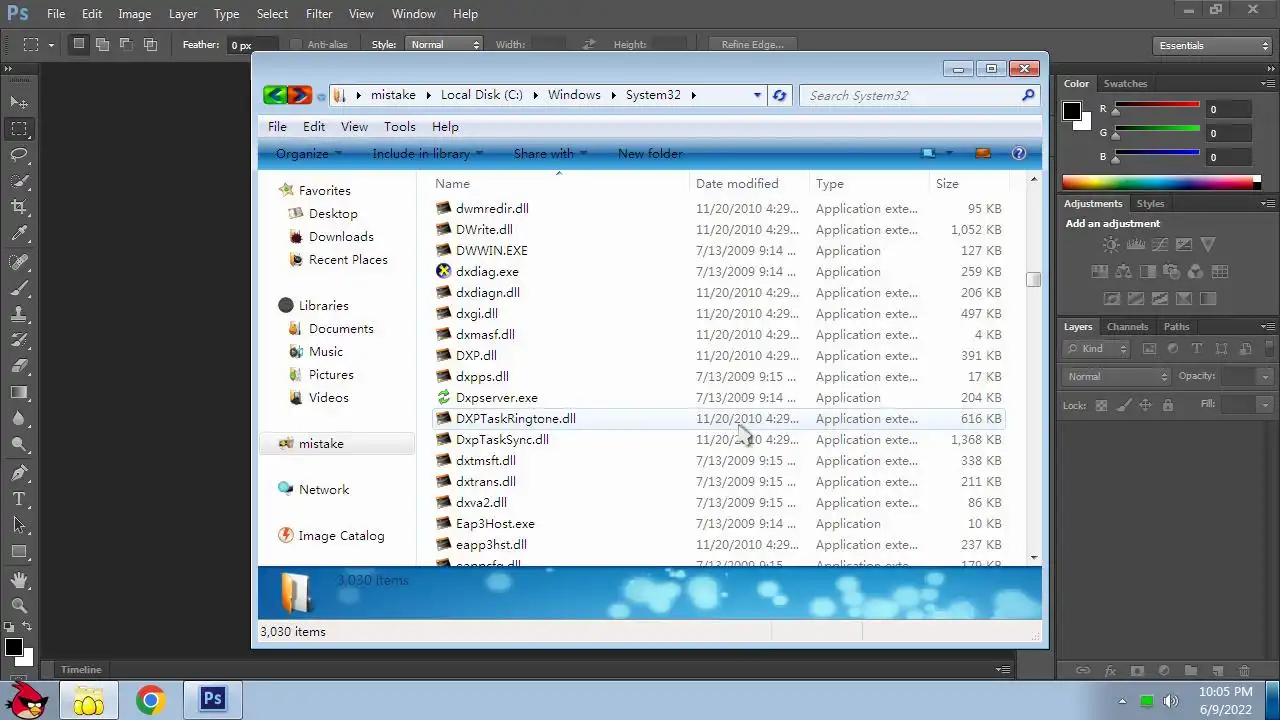Open the layer Kind filter dropdown
Screen dimensions: 1280x720
click(x=1097, y=349)
